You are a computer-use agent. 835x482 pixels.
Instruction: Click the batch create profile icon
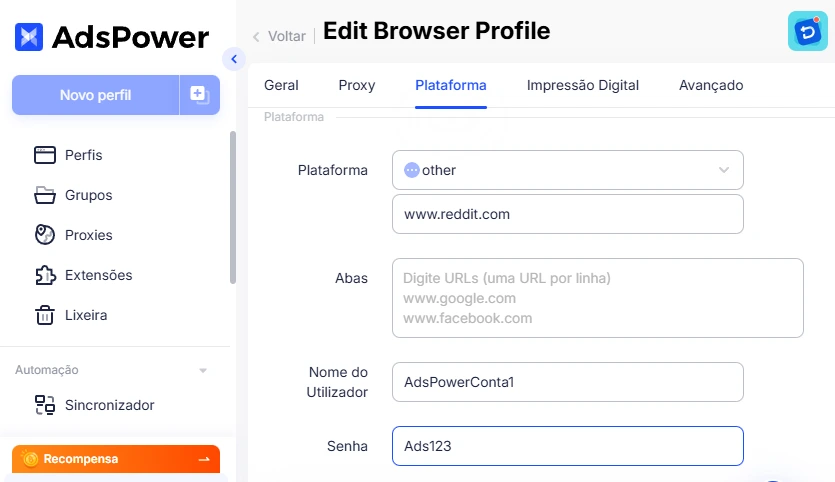pyautogui.click(x=199, y=95)
